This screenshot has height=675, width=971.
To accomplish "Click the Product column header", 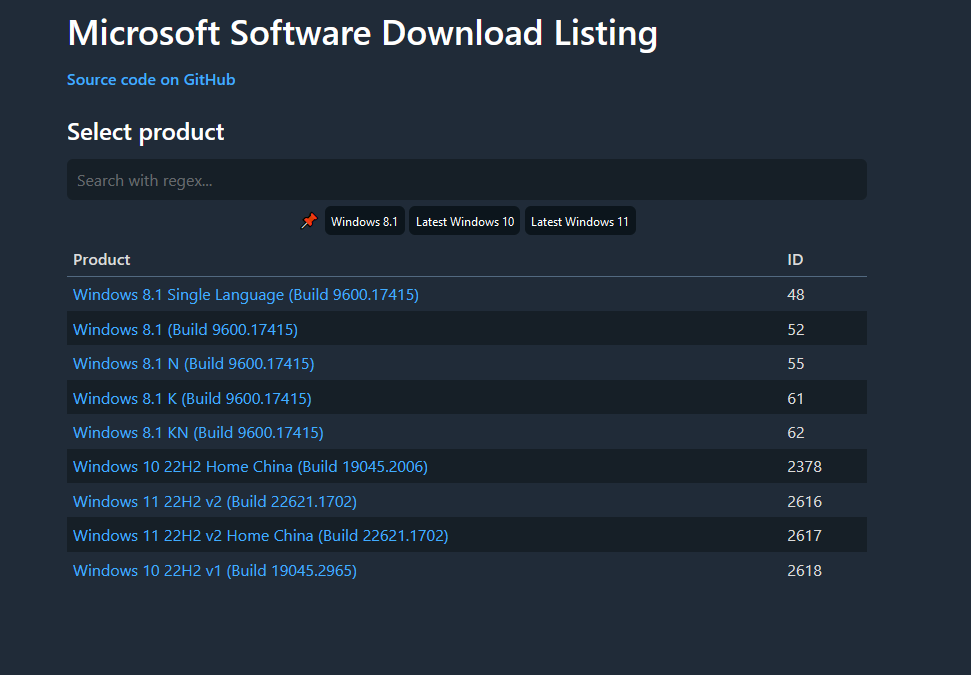I will [102, 259].
